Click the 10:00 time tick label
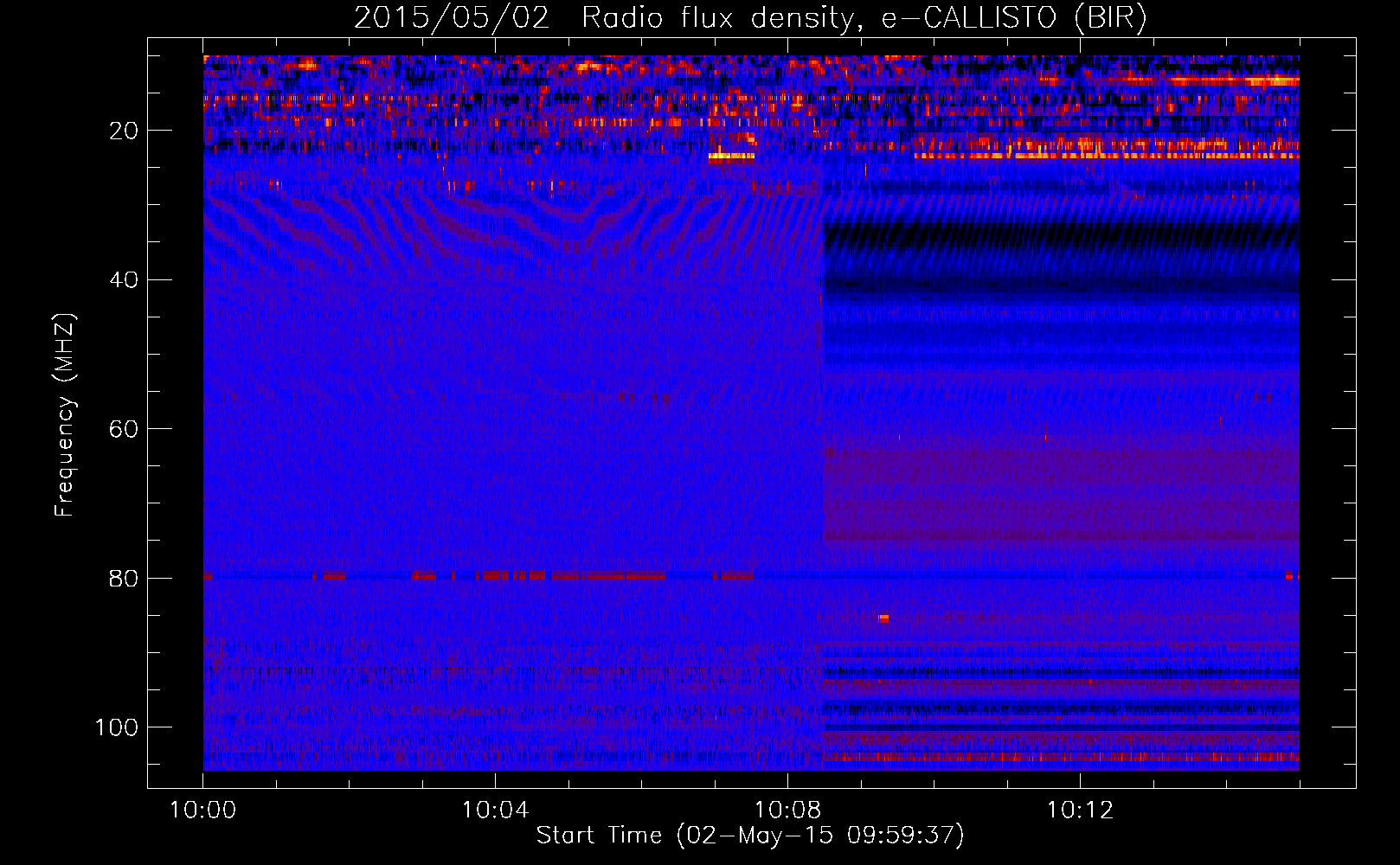1400x865 pixels. (202, 811)
